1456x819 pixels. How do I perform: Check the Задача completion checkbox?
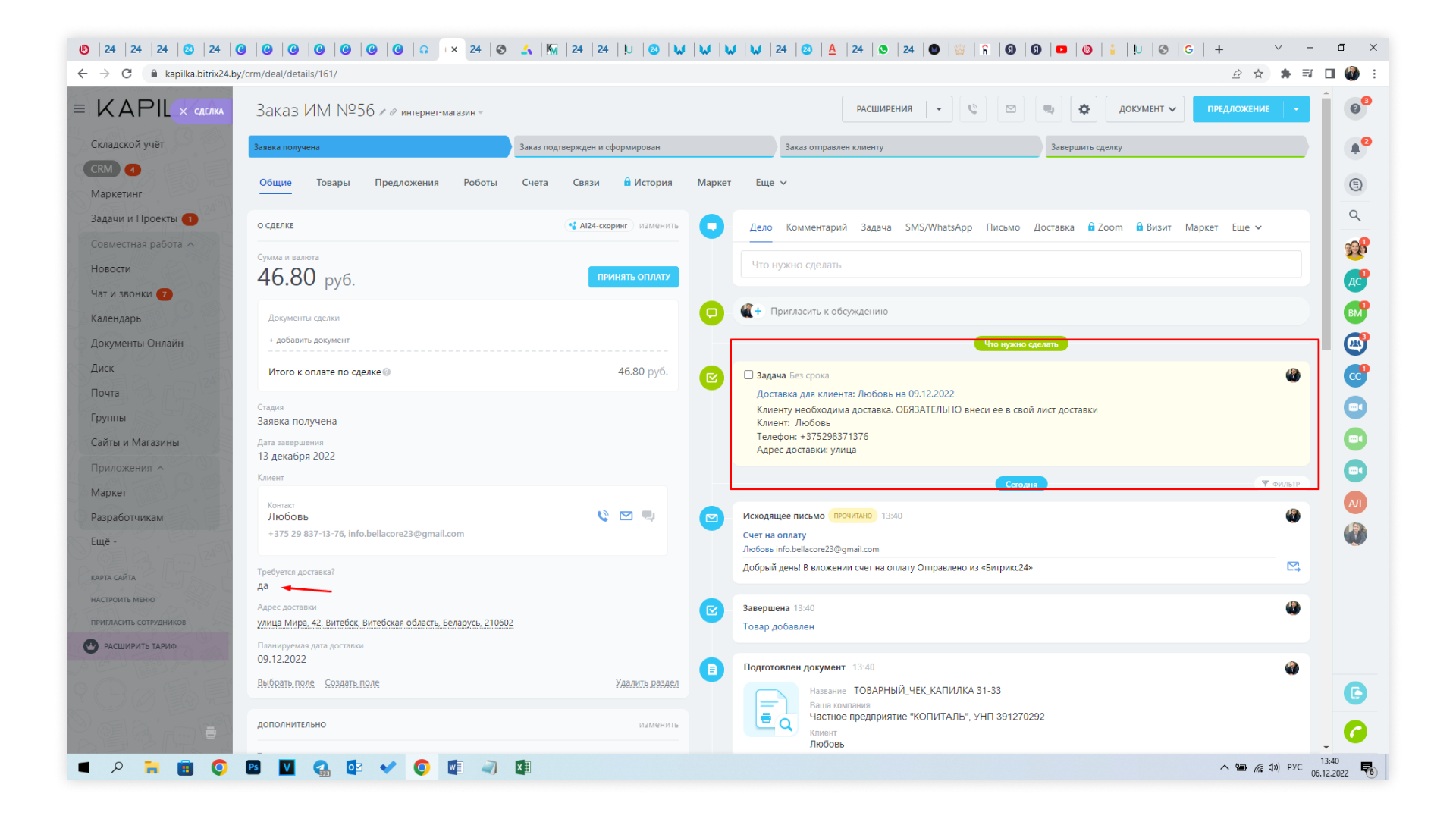pyautogui.click(x=748, y=375)
